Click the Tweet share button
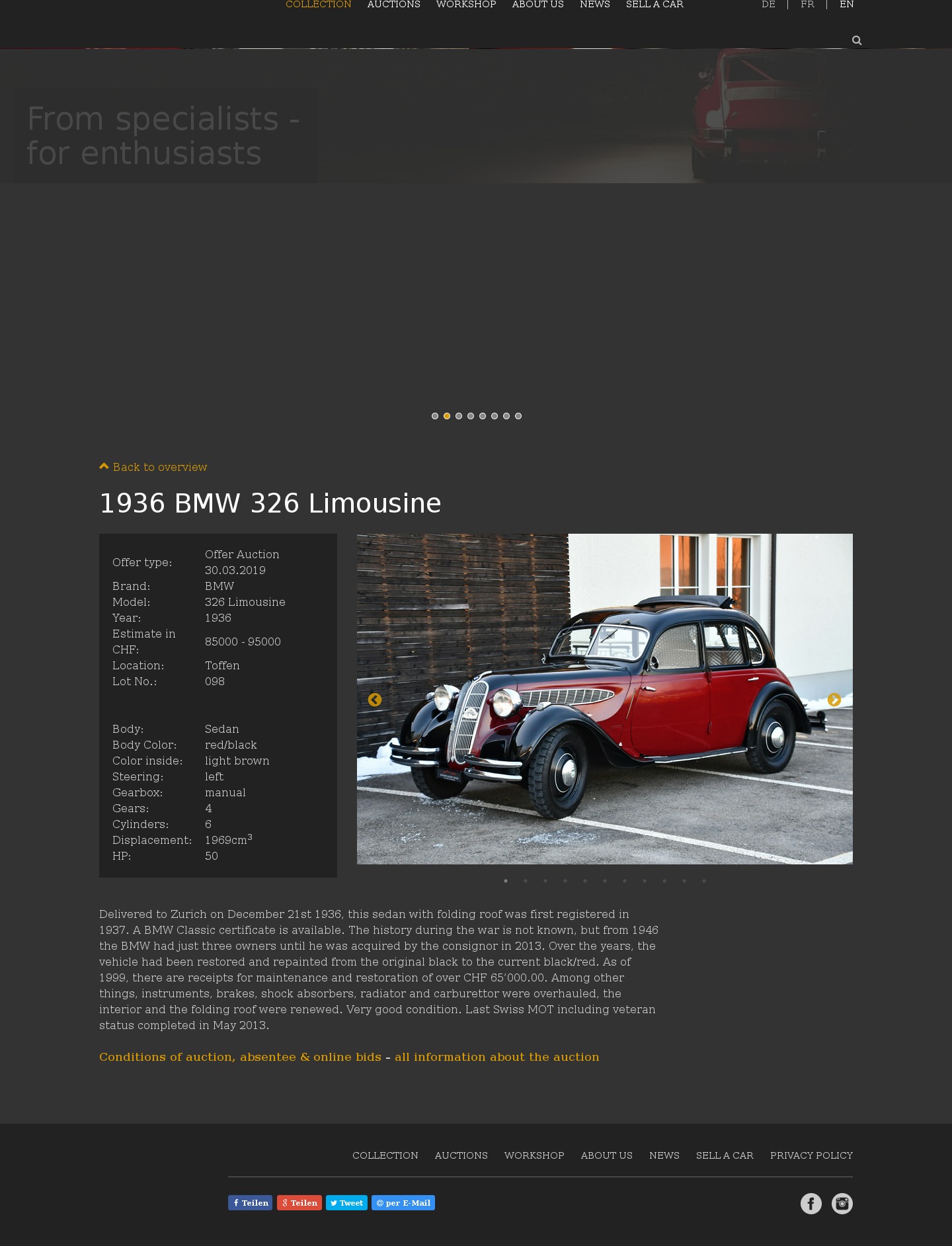The width and height of the screenshot is (952, 1246). pos(346,1203)
